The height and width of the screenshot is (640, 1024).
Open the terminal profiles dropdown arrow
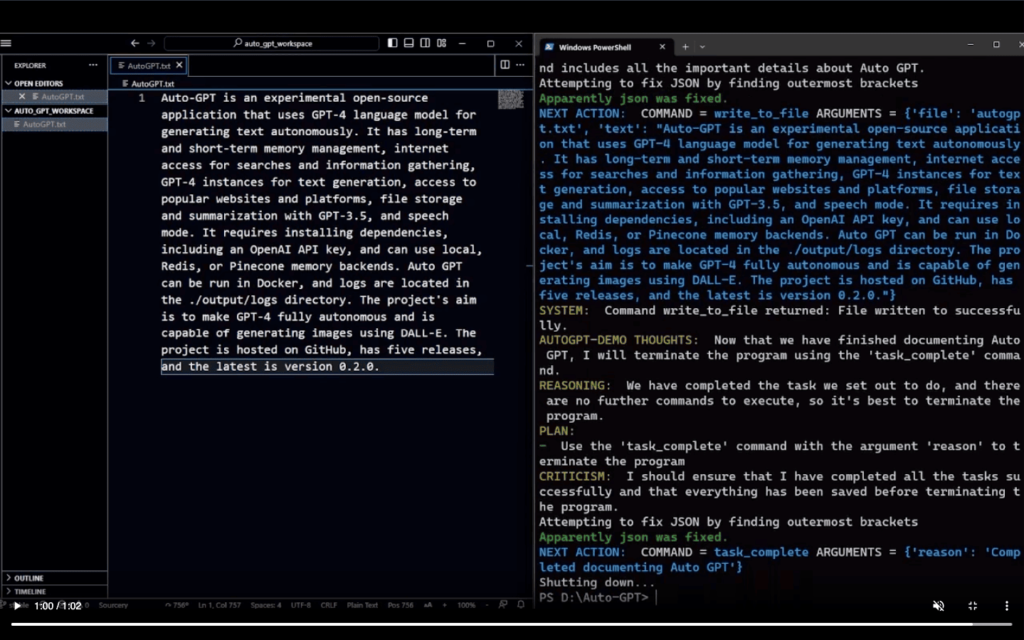[702, 47]
